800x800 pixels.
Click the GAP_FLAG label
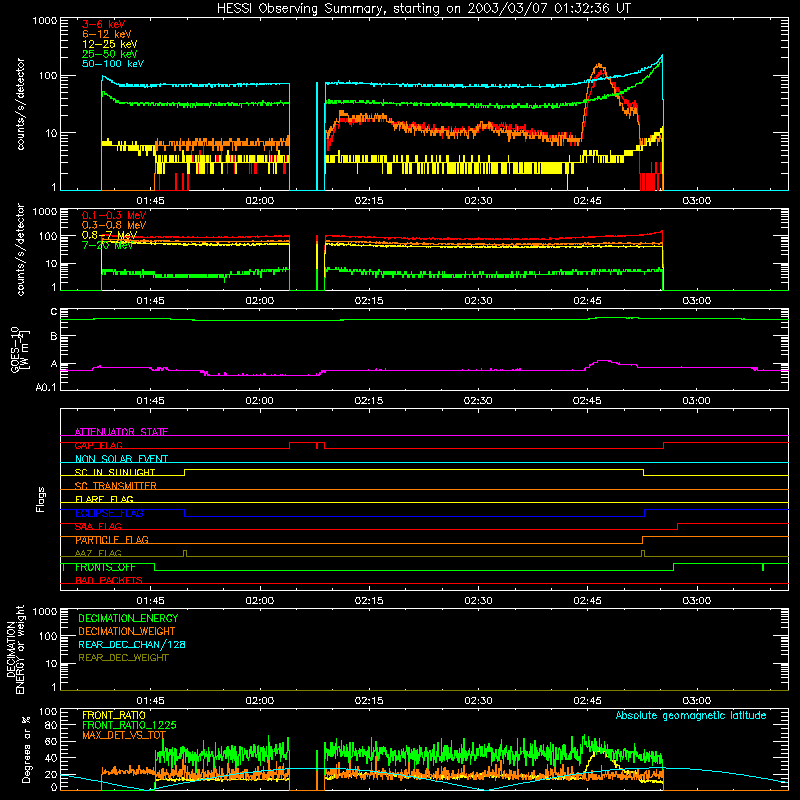point(98,445)
